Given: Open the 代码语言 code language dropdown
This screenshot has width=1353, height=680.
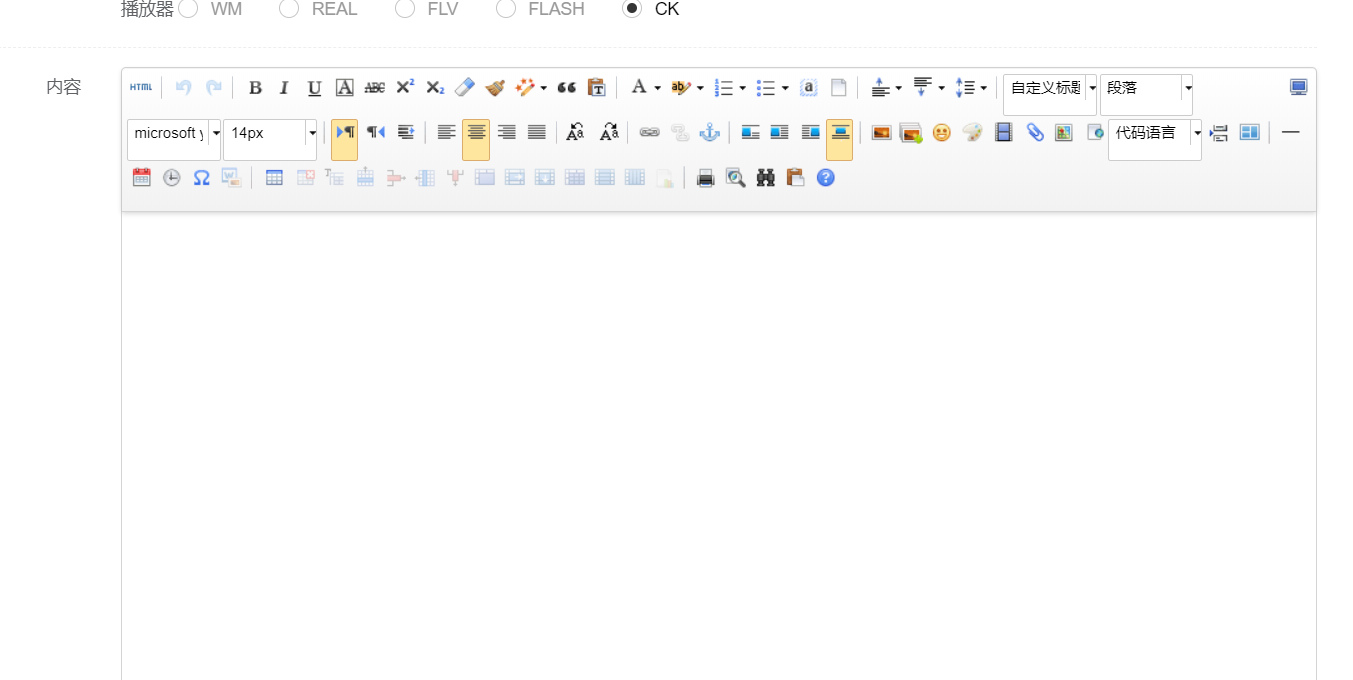Looking at the screenshot, I should [x=1155, y=139].
